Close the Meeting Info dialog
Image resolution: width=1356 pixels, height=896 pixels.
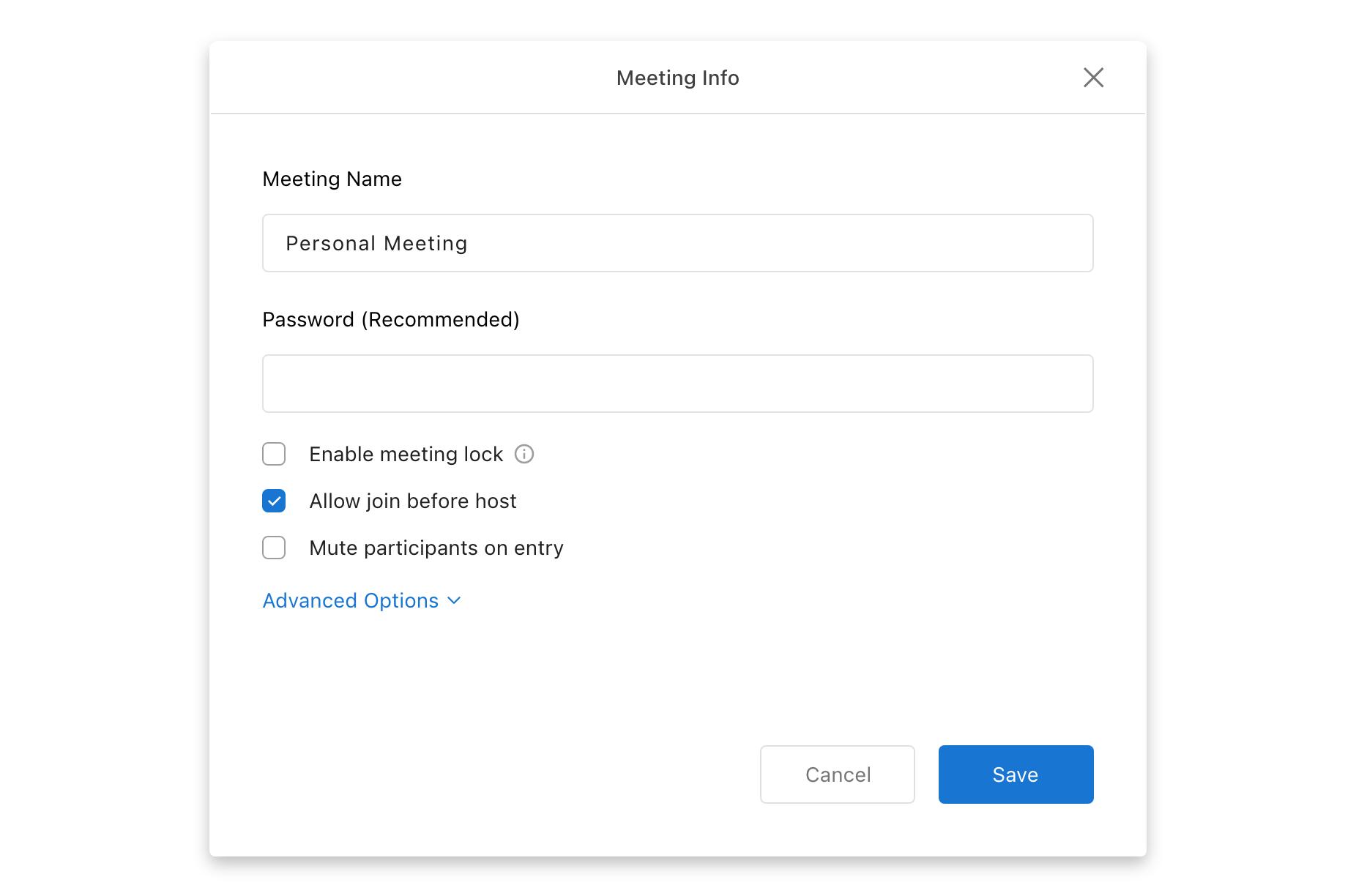pyautogui.click(x=1093, y=78)
